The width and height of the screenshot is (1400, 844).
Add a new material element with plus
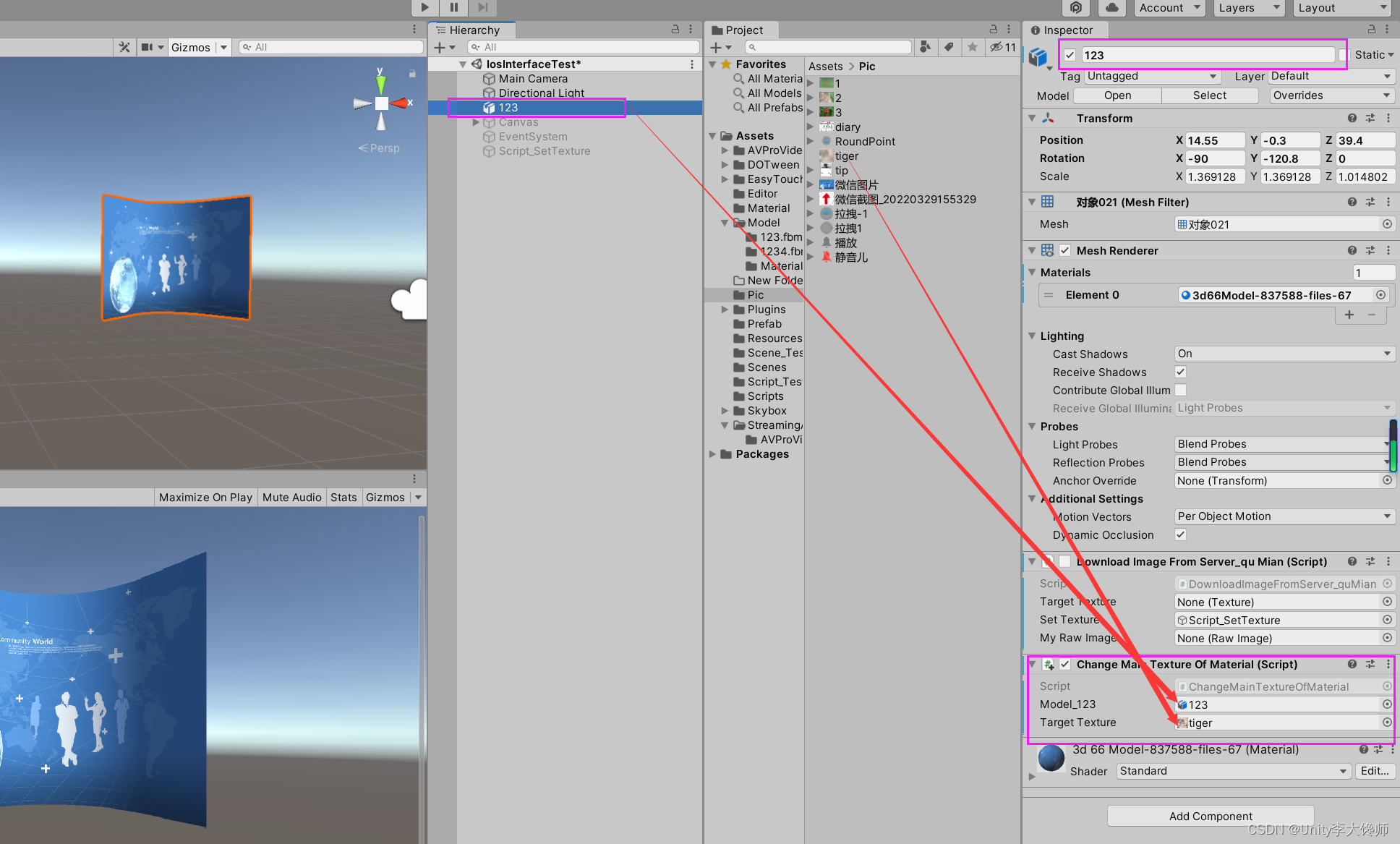[1349, 314]
